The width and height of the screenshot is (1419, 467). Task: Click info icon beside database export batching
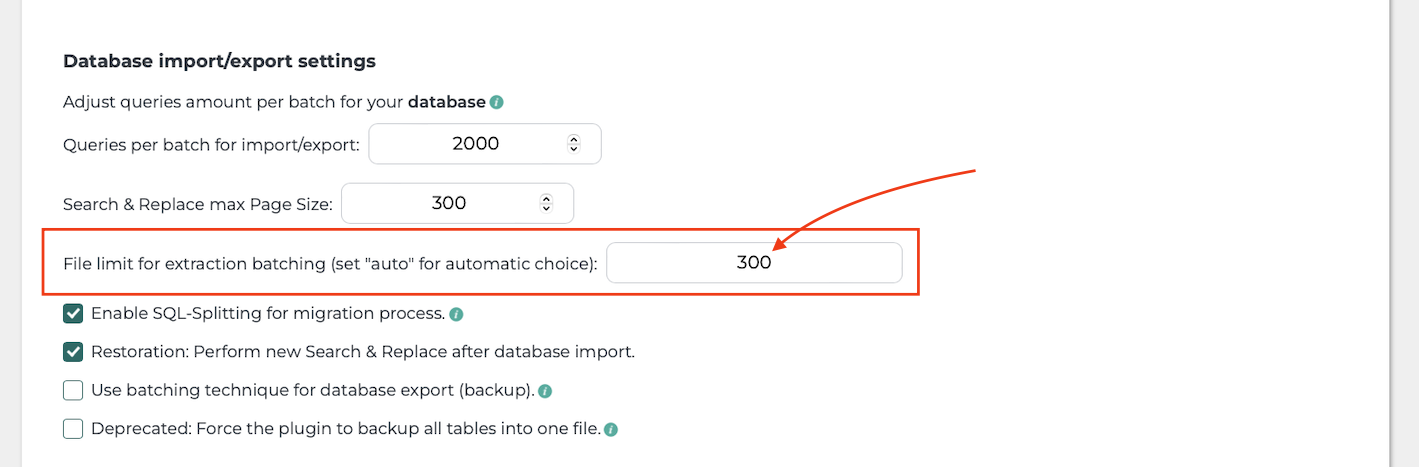(x=546, y=391)
